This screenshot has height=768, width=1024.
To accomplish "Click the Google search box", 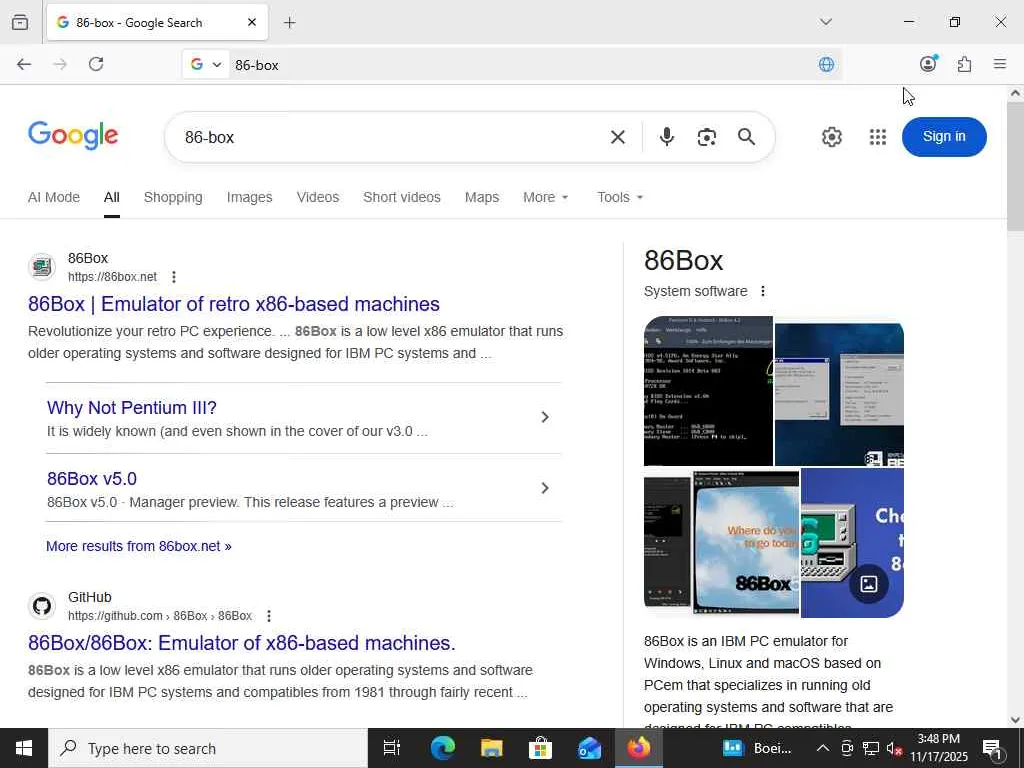I will 392,137.
